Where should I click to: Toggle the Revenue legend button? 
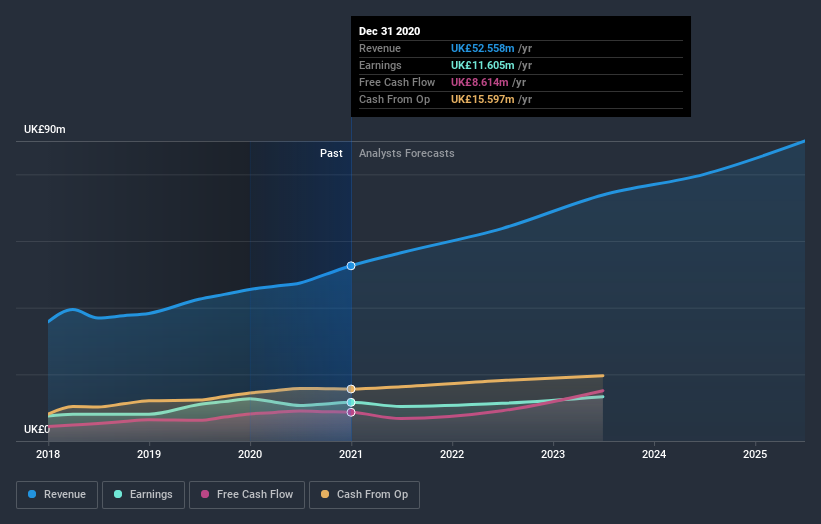[57, 495]
